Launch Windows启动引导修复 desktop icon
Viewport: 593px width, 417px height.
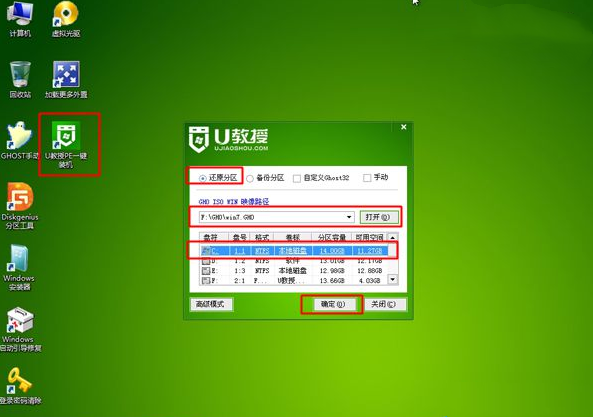(x=20, y=330)
